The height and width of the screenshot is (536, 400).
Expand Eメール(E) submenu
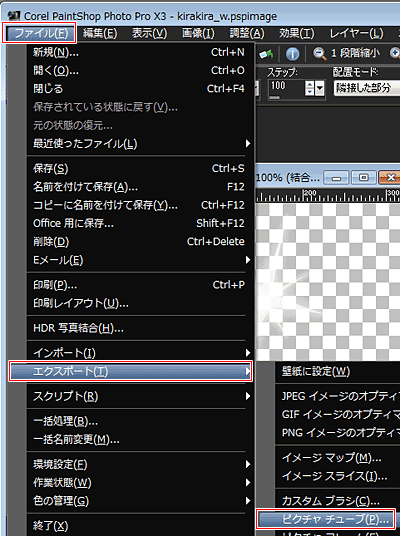139,260
